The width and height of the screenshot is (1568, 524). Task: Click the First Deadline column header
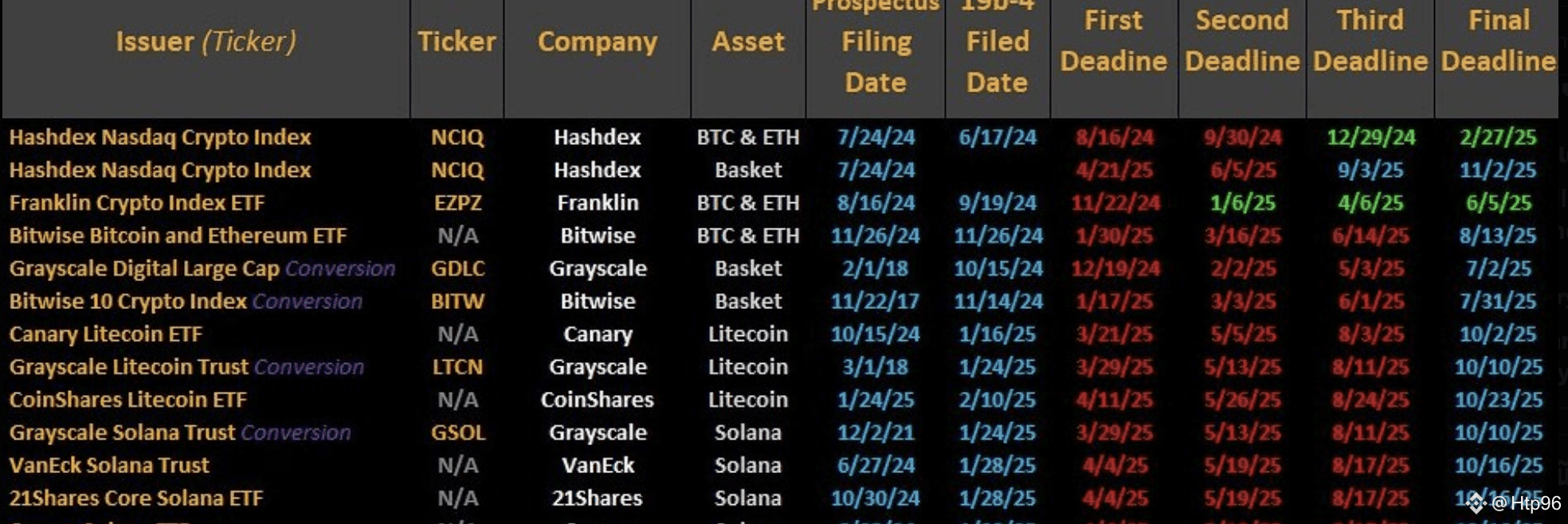[x=1114, y=41]
